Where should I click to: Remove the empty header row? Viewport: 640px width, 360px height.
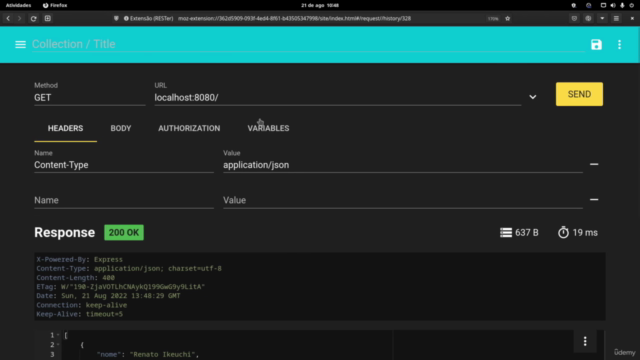(594, 200)
